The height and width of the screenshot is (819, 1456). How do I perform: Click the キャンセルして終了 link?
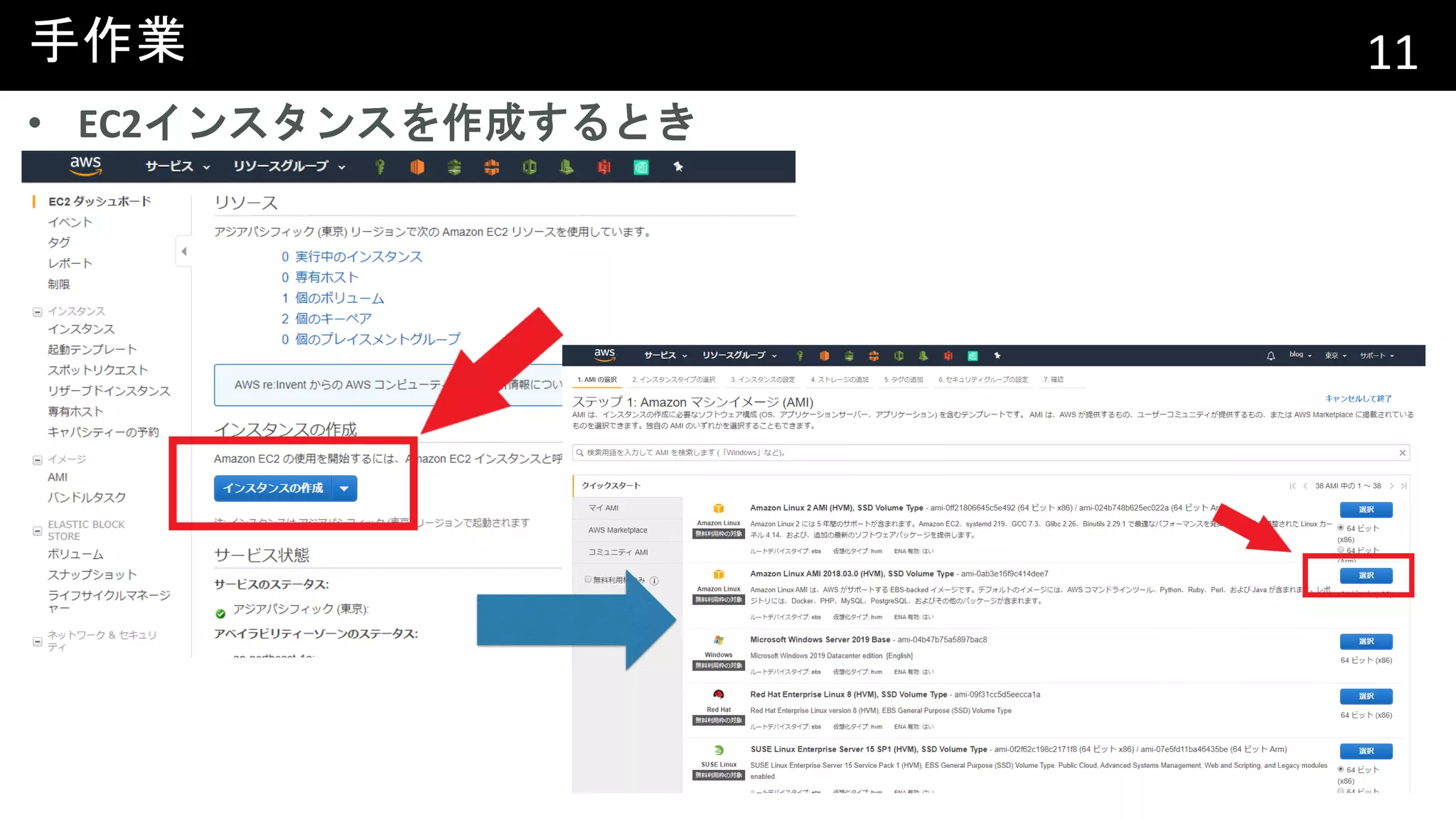coord(1358,399)
